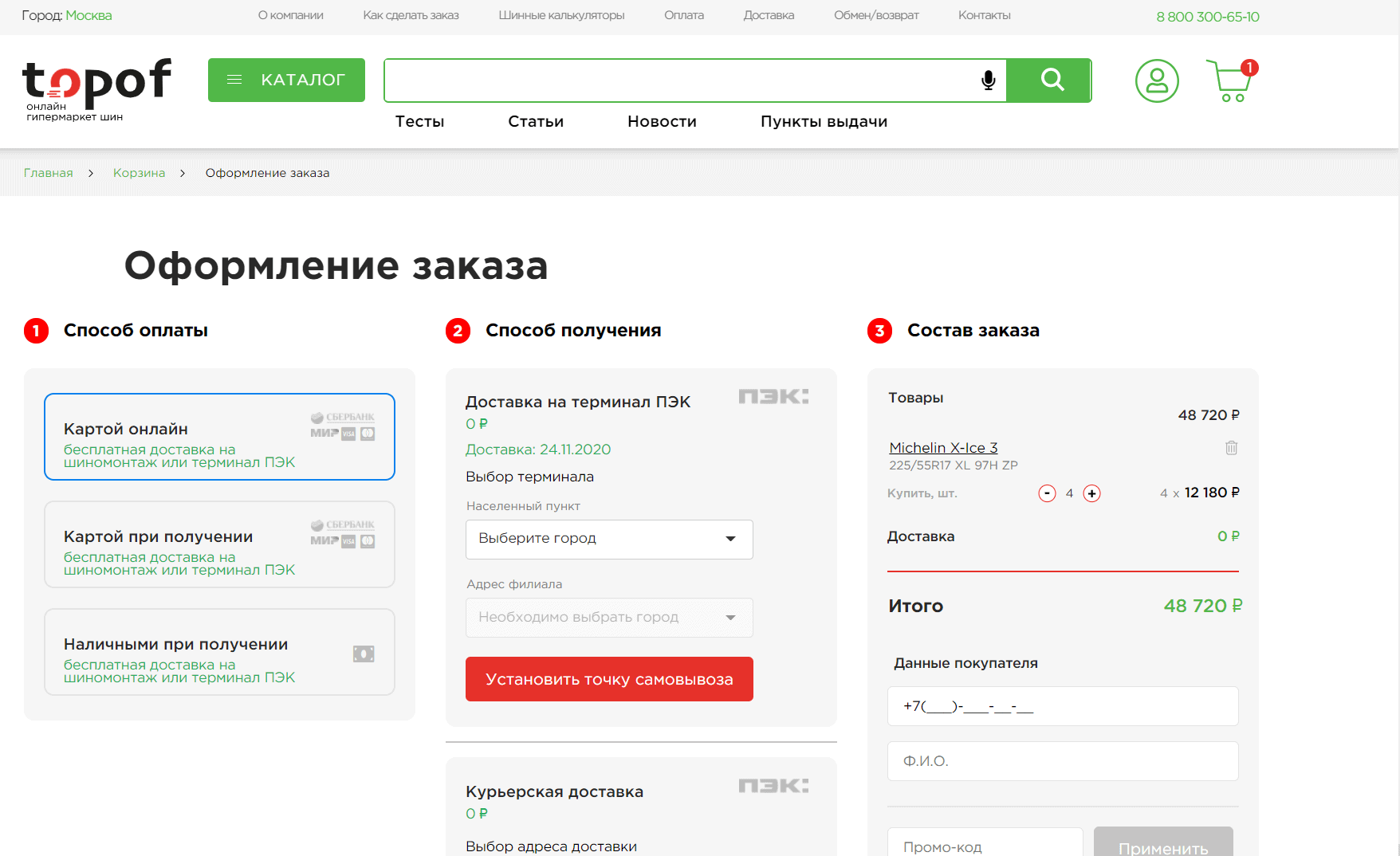Click Корзина breadcrumb link
1400x856 pixels.
click(139, 173)
